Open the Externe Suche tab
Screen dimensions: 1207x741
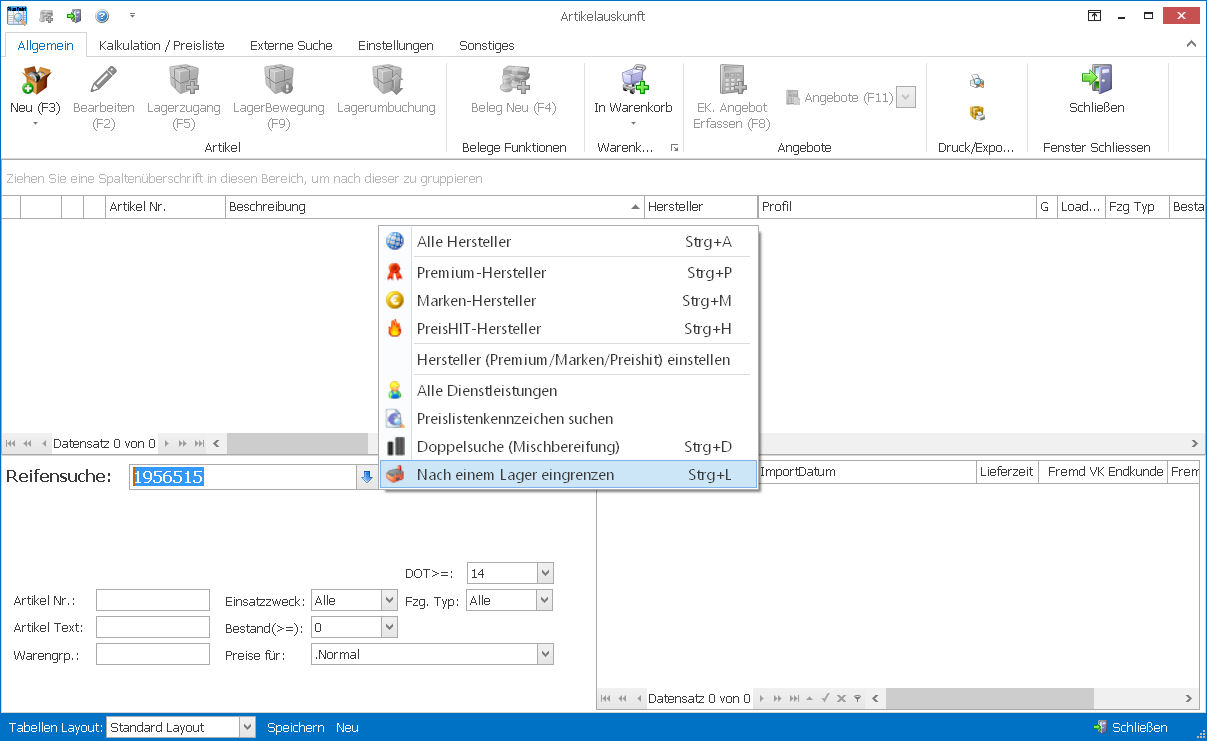(x=291, y=45)
